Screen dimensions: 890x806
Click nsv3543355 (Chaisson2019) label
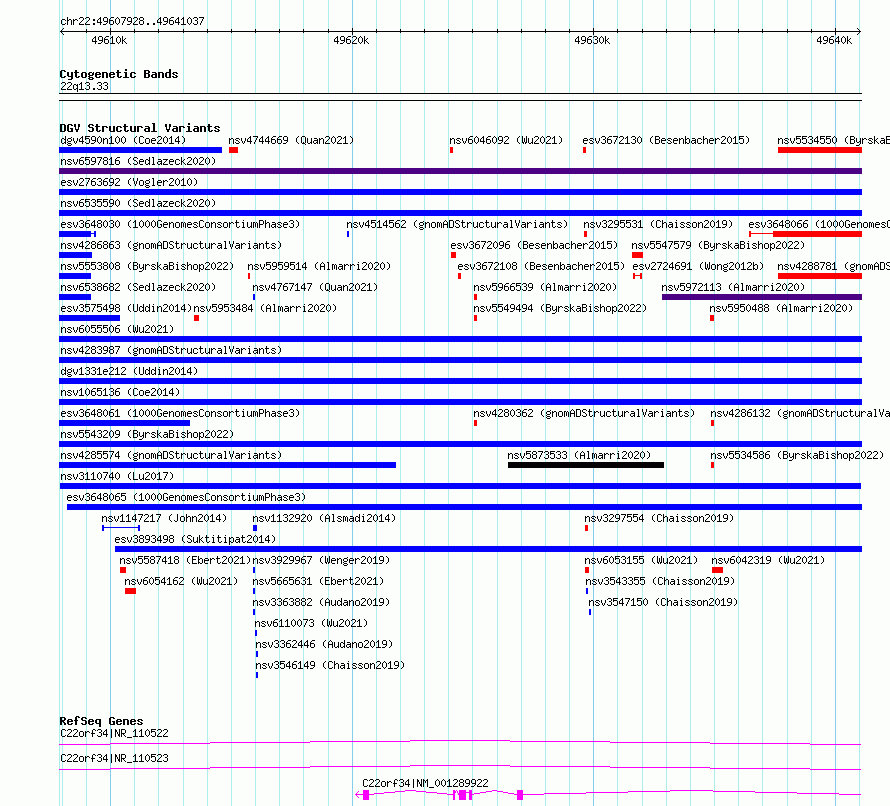pyautogui.click(x=660, y=581)
